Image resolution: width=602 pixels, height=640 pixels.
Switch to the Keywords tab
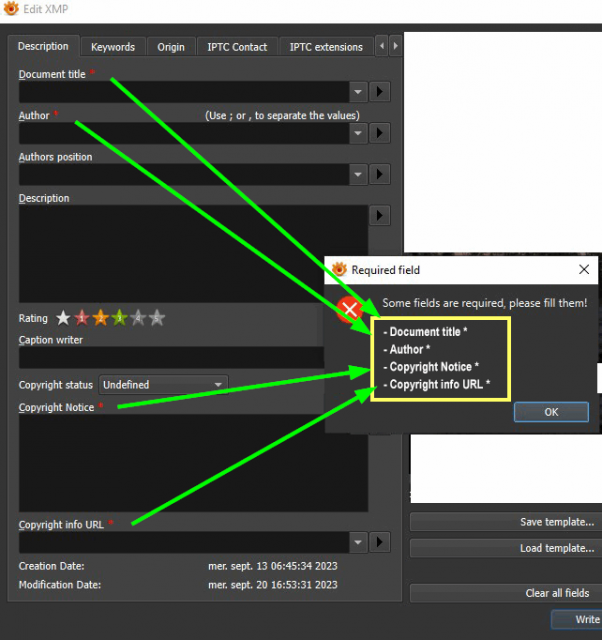[113, 47]
